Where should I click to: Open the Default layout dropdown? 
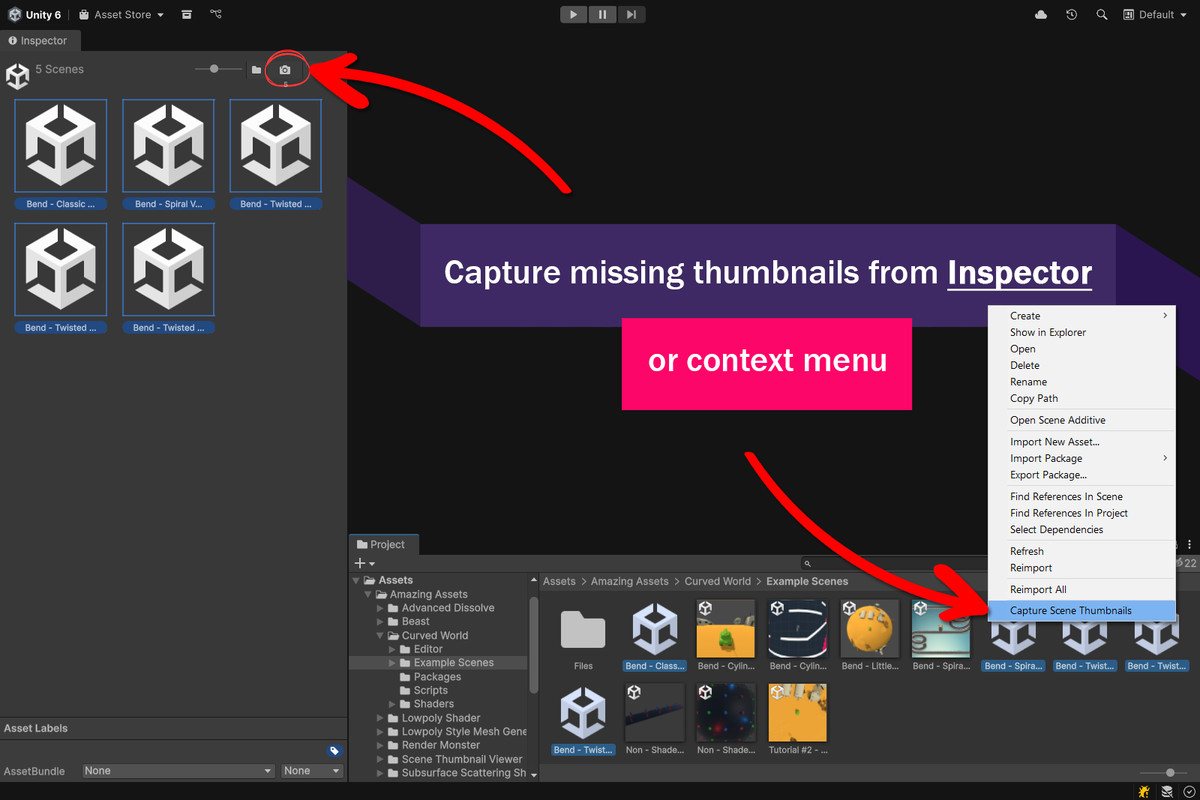click(x=1155, y=15)
